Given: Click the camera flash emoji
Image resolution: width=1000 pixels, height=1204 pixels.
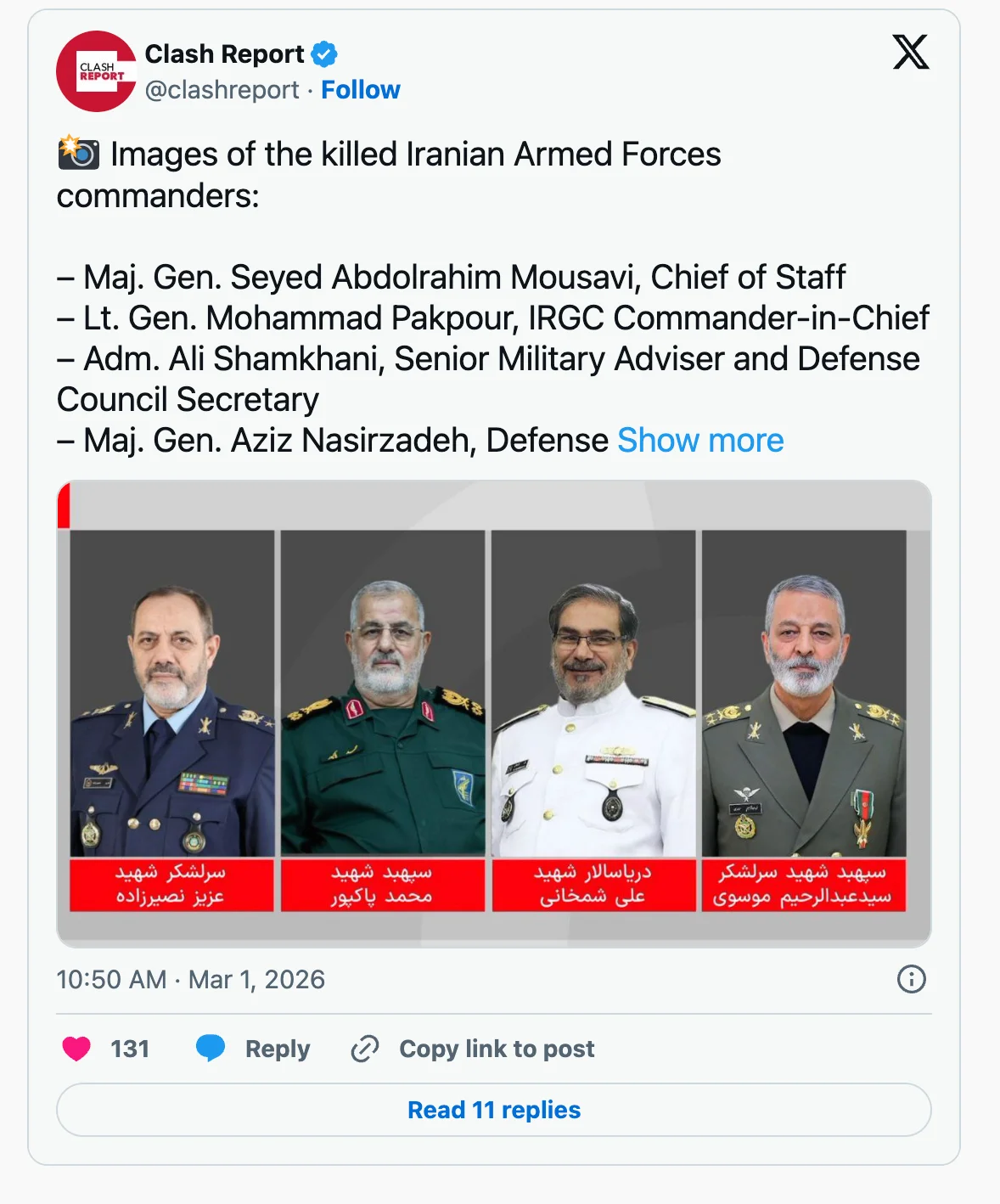Looking at the screenshot, I should point(78,154).
